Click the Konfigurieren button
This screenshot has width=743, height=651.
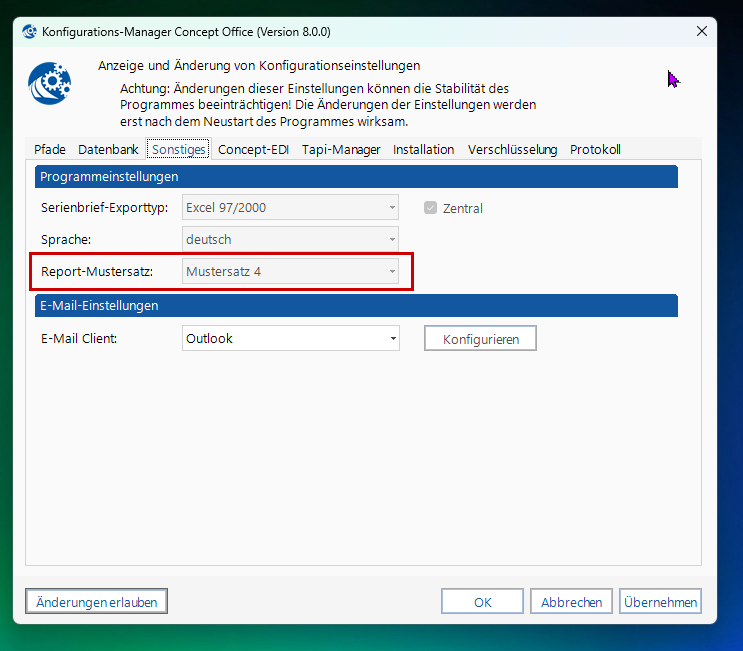coord(480,338)
